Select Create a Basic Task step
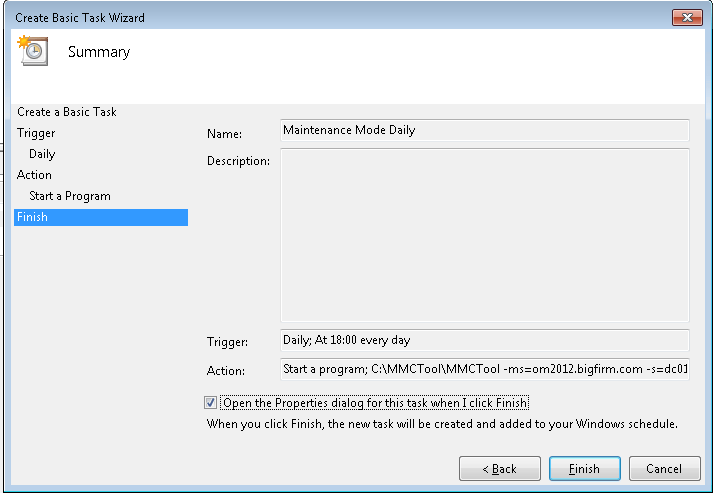This screenshot has width=713, height=493. 67,112
